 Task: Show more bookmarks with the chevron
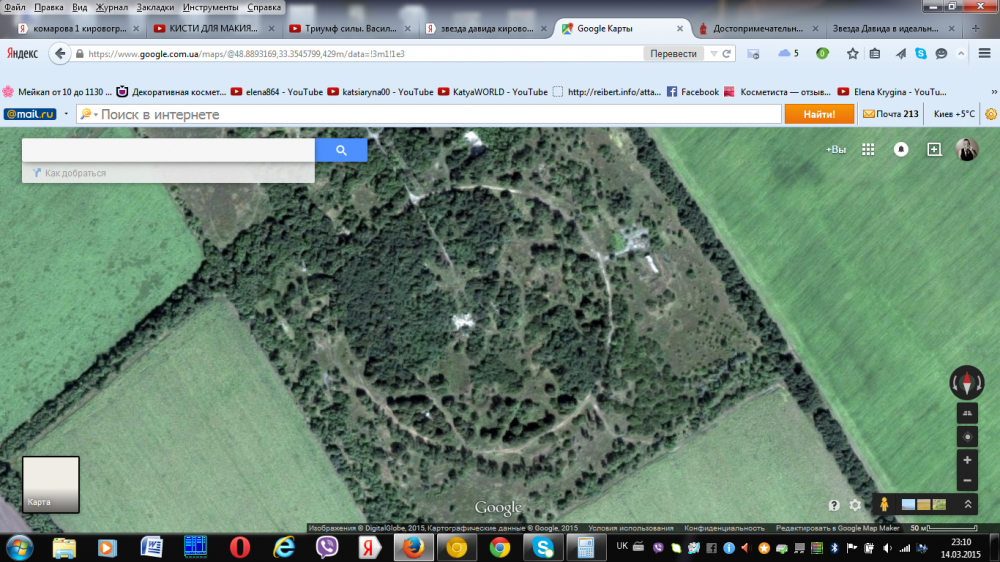click(x=994, y=92)
